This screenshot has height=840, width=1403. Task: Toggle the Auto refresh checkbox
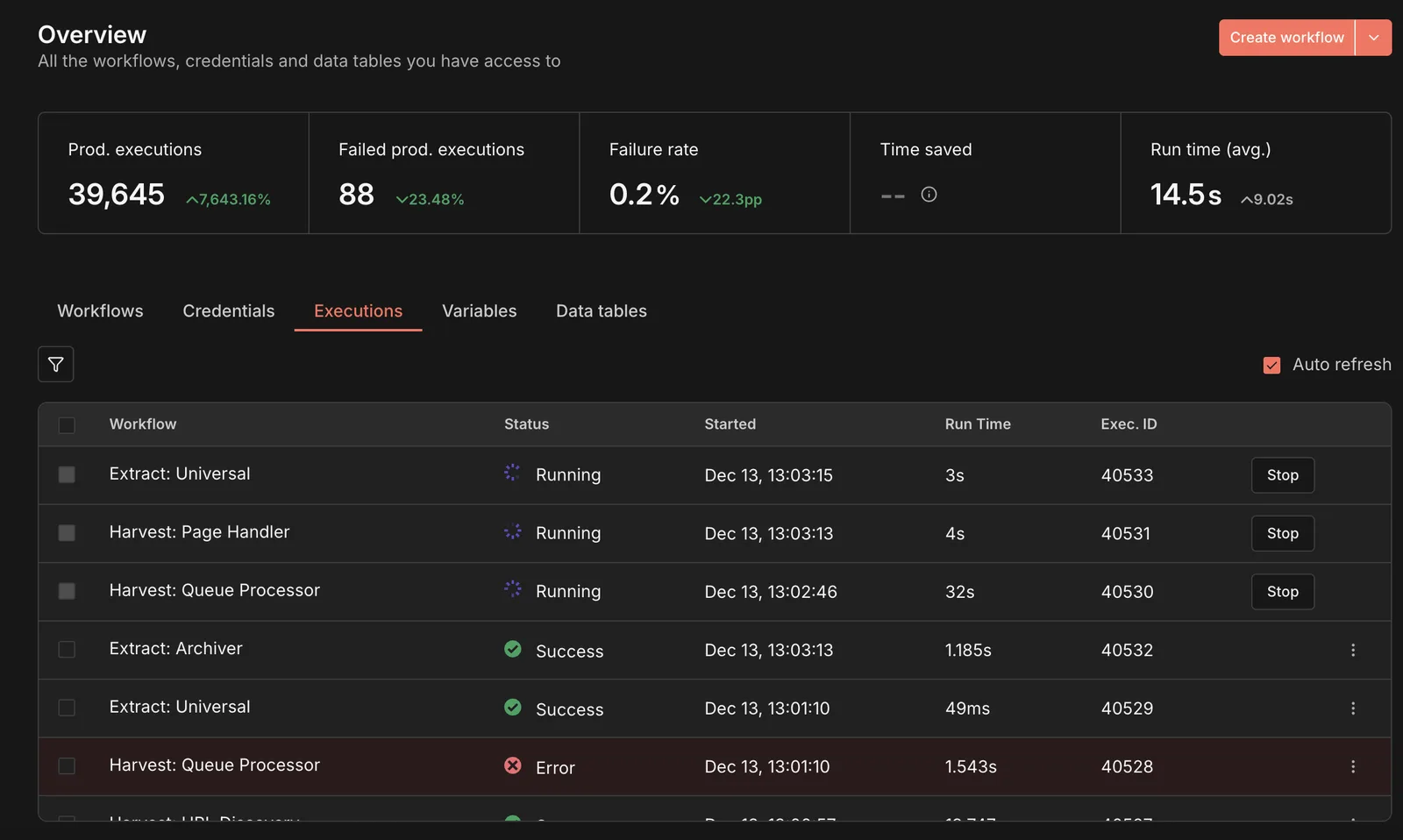[1271, 365]
